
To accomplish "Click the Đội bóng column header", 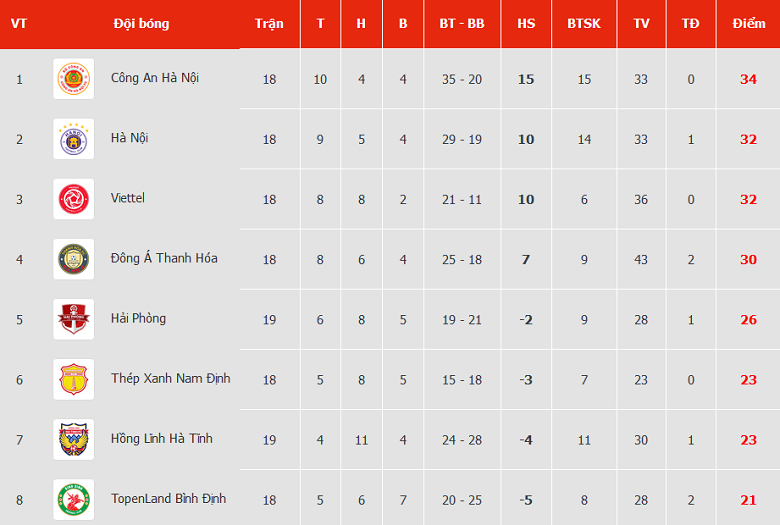I will tap(141, 23).
